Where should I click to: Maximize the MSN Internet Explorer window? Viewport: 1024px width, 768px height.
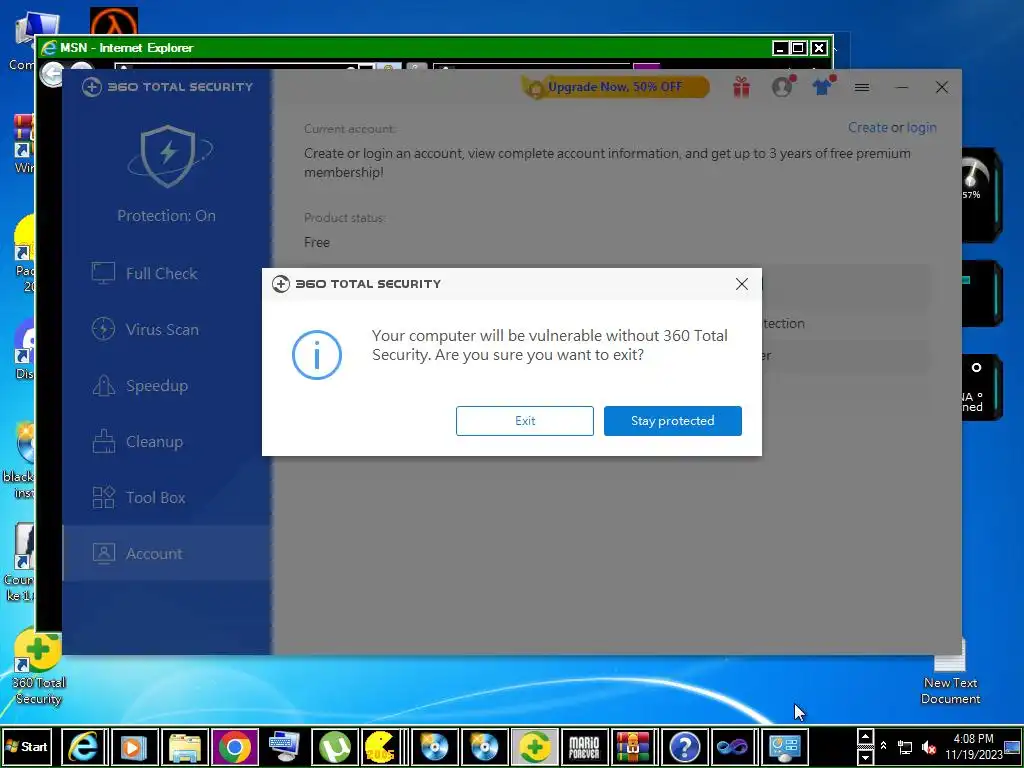[x=798, y=48]
